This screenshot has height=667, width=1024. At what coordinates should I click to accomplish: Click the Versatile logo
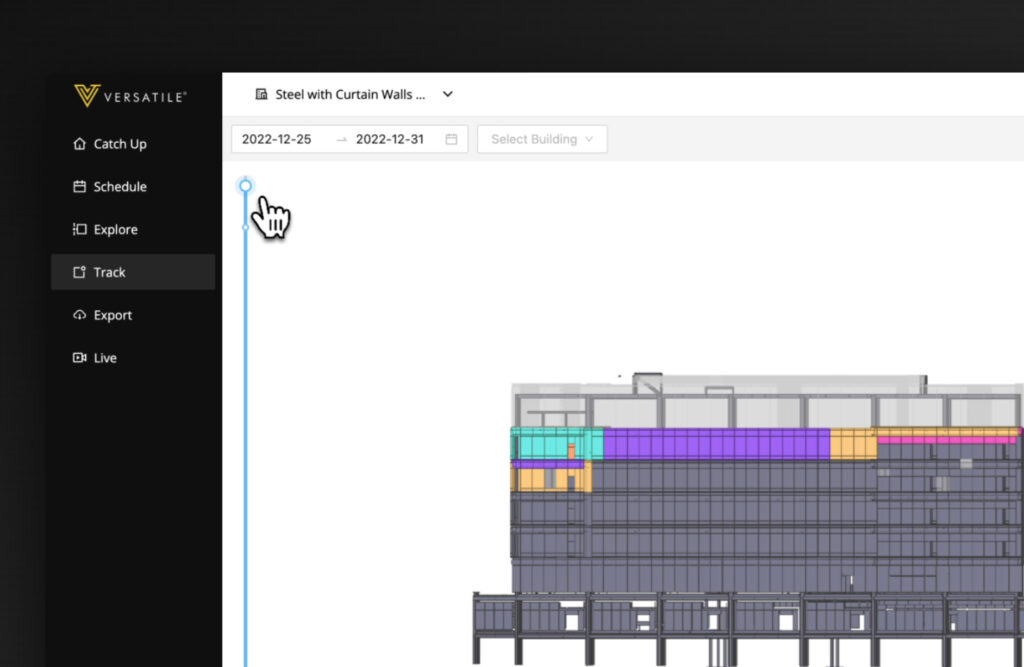[130, 96]
